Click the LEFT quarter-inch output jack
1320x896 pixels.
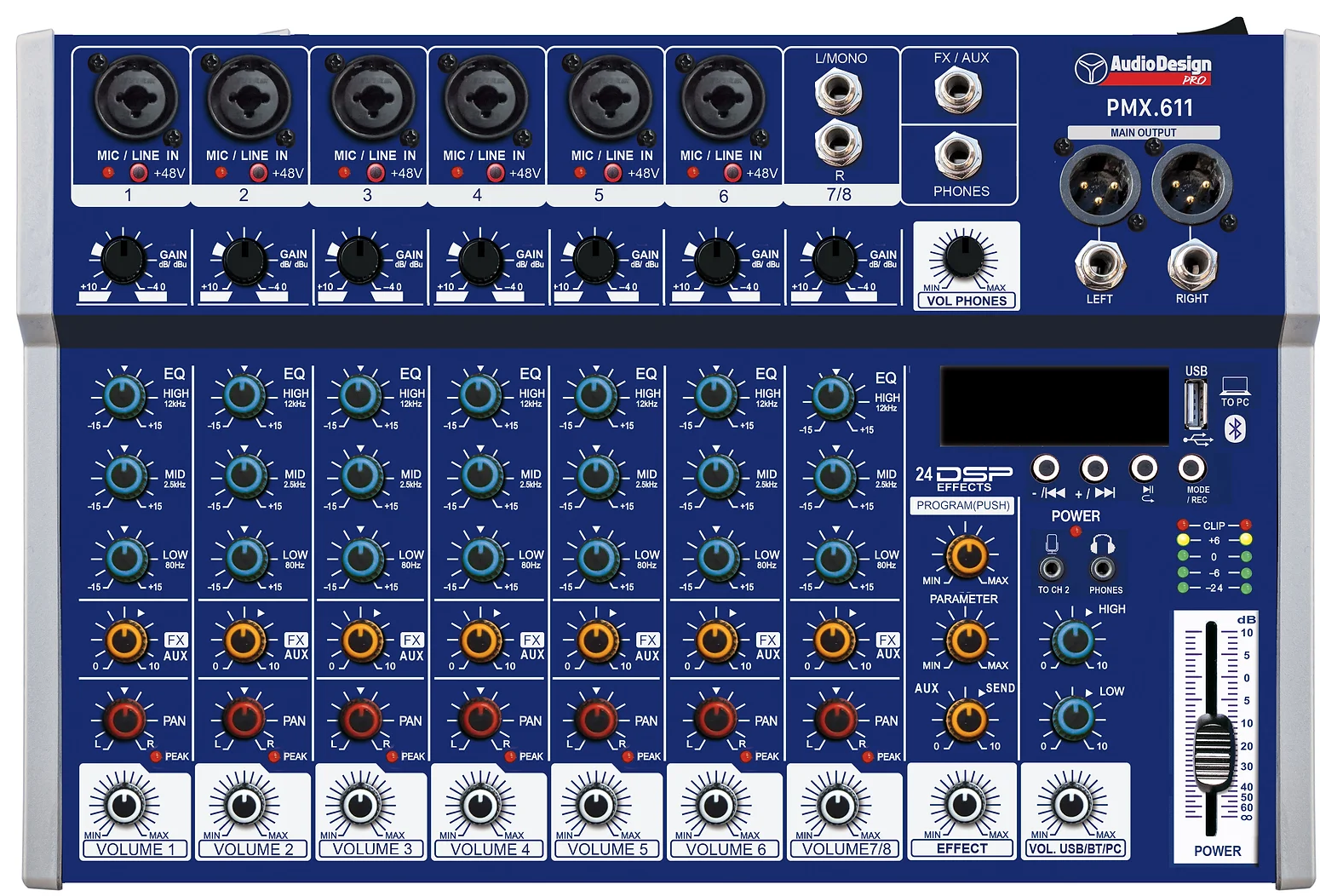[x=1099, y=265]
